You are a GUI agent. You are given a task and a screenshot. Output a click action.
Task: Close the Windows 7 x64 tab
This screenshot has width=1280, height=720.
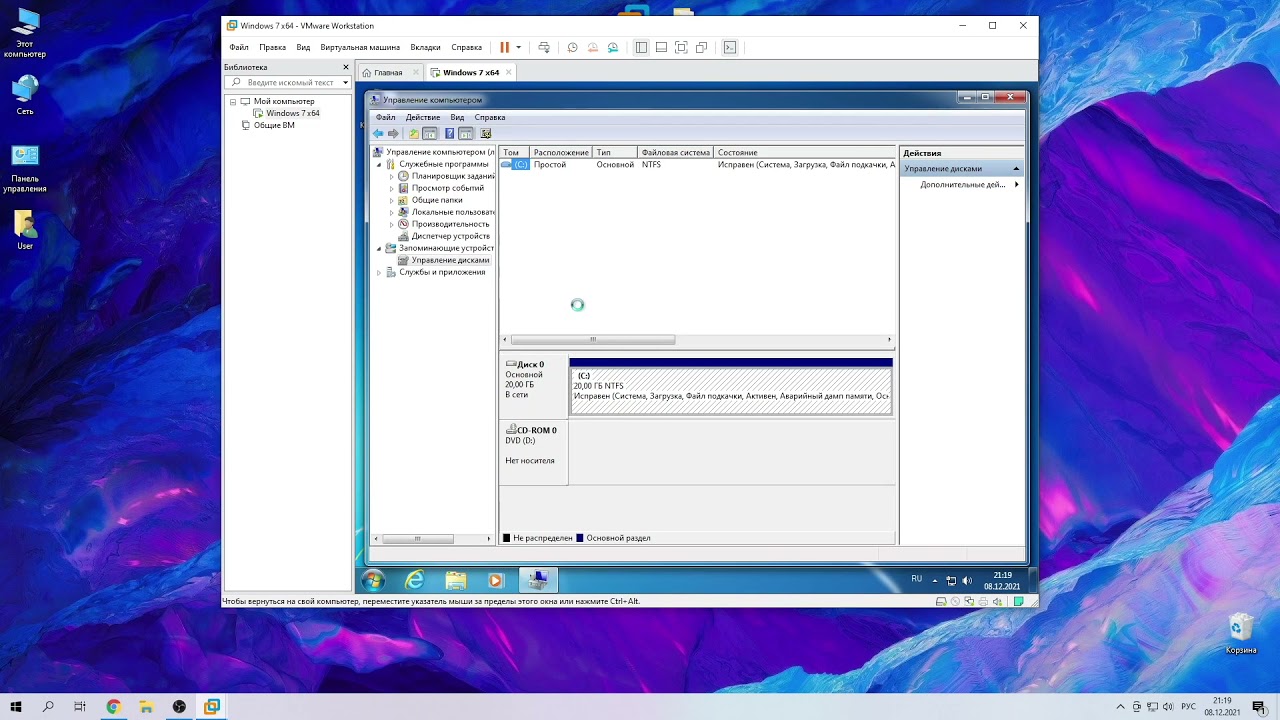[x=509, y=72]
